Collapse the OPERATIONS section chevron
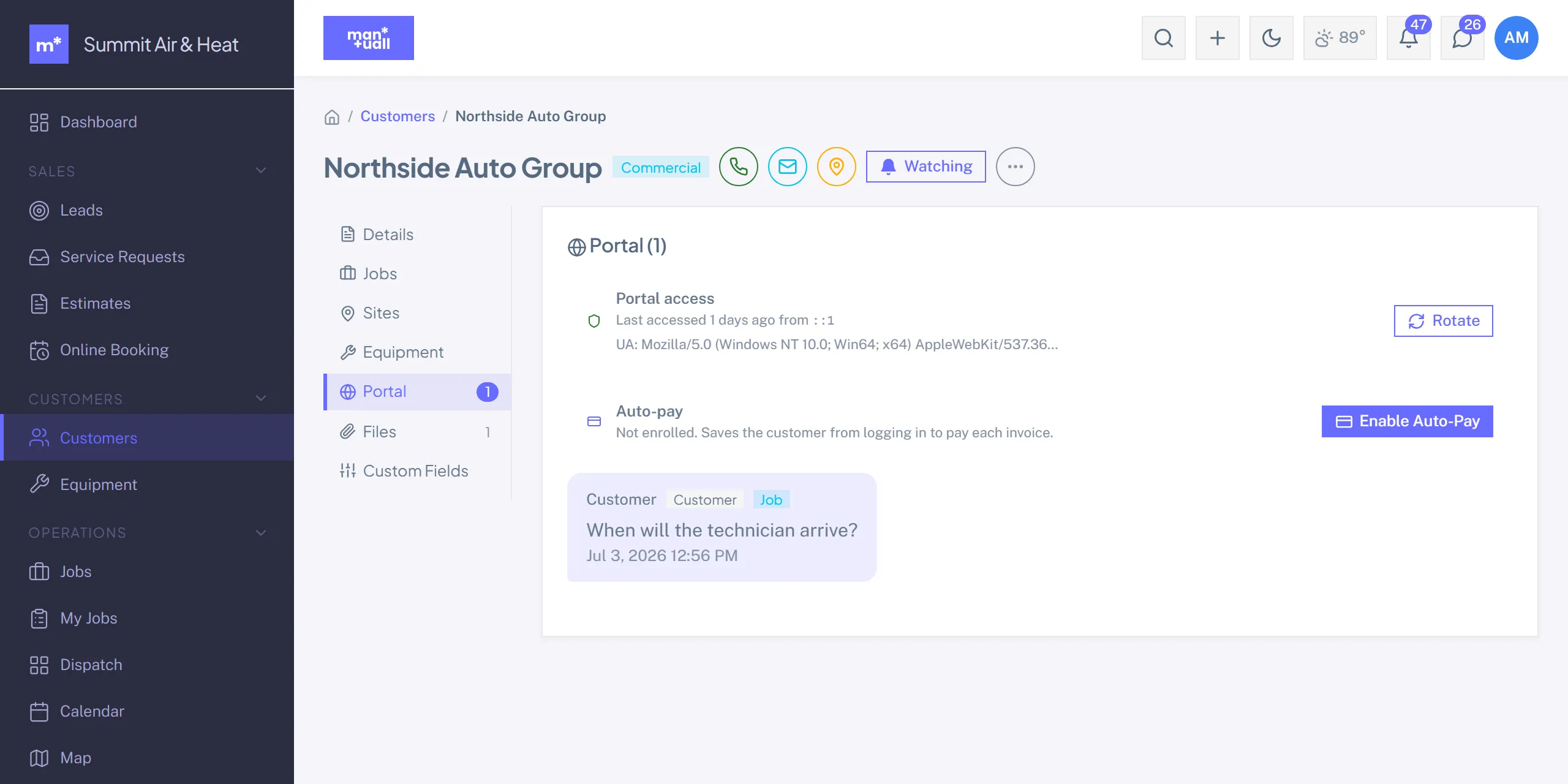This screenshot has width=1568, height=784. coord(261,533)
